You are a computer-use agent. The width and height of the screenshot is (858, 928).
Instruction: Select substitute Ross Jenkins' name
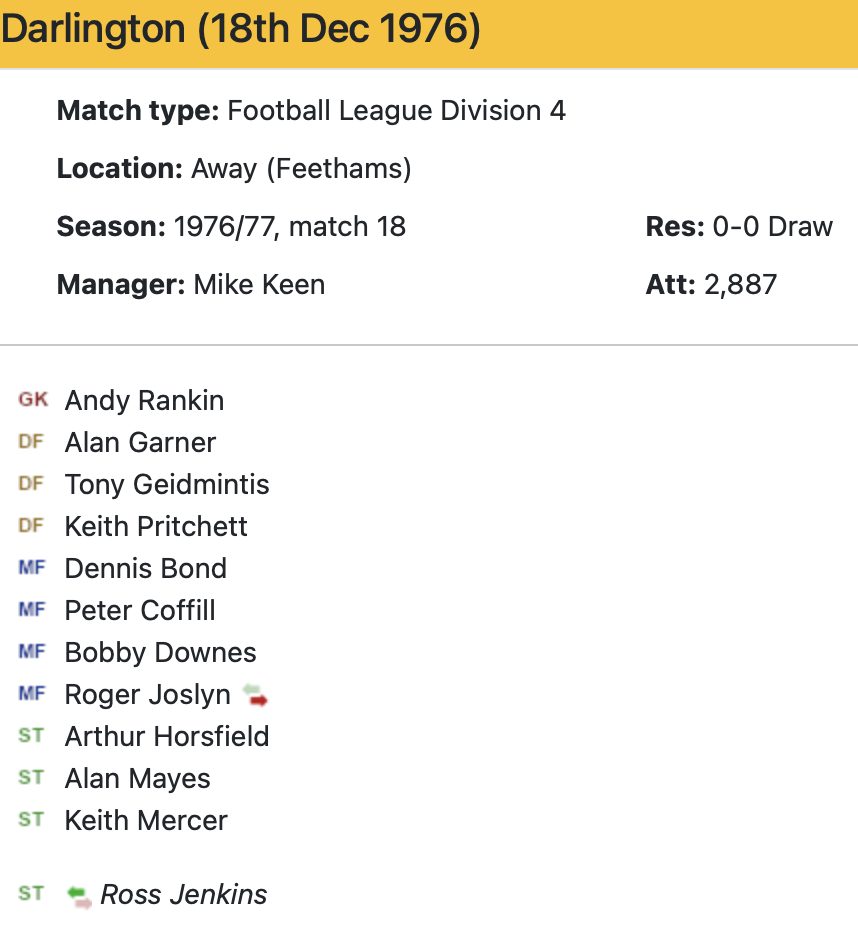[x=184, y=894]
